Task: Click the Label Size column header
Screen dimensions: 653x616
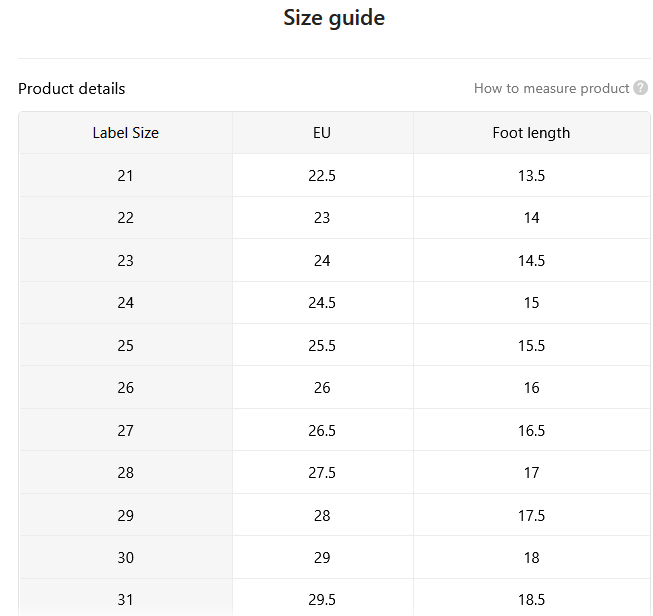Action: [125, 133]
